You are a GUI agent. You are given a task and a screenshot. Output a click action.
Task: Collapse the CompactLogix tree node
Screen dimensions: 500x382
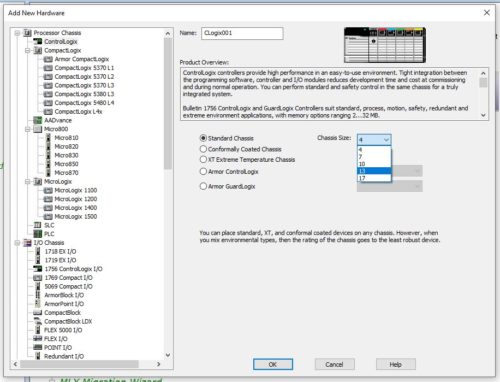28,50
